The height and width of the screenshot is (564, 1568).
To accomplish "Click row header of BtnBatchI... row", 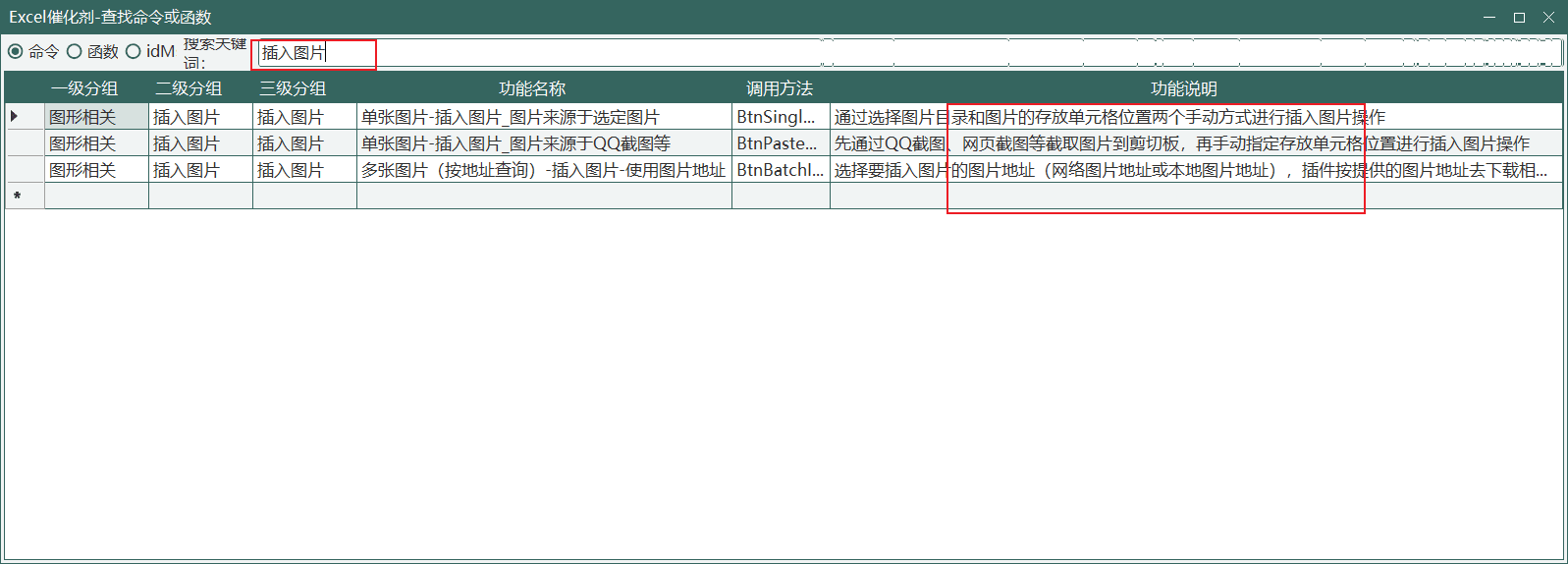I will click(x=25, y=169).
